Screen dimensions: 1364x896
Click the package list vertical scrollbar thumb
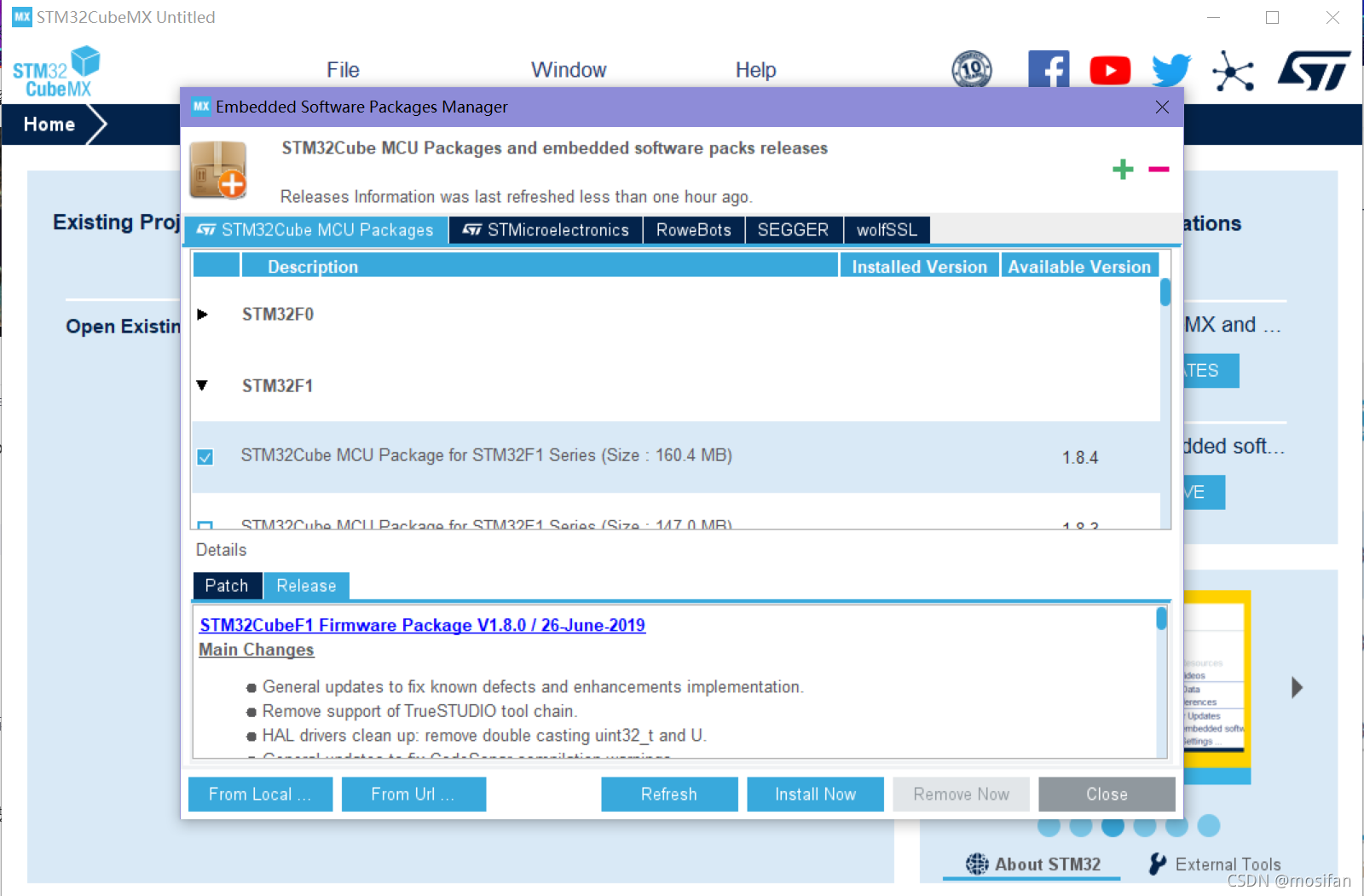pyautogui.click(x=1165, y=292)
